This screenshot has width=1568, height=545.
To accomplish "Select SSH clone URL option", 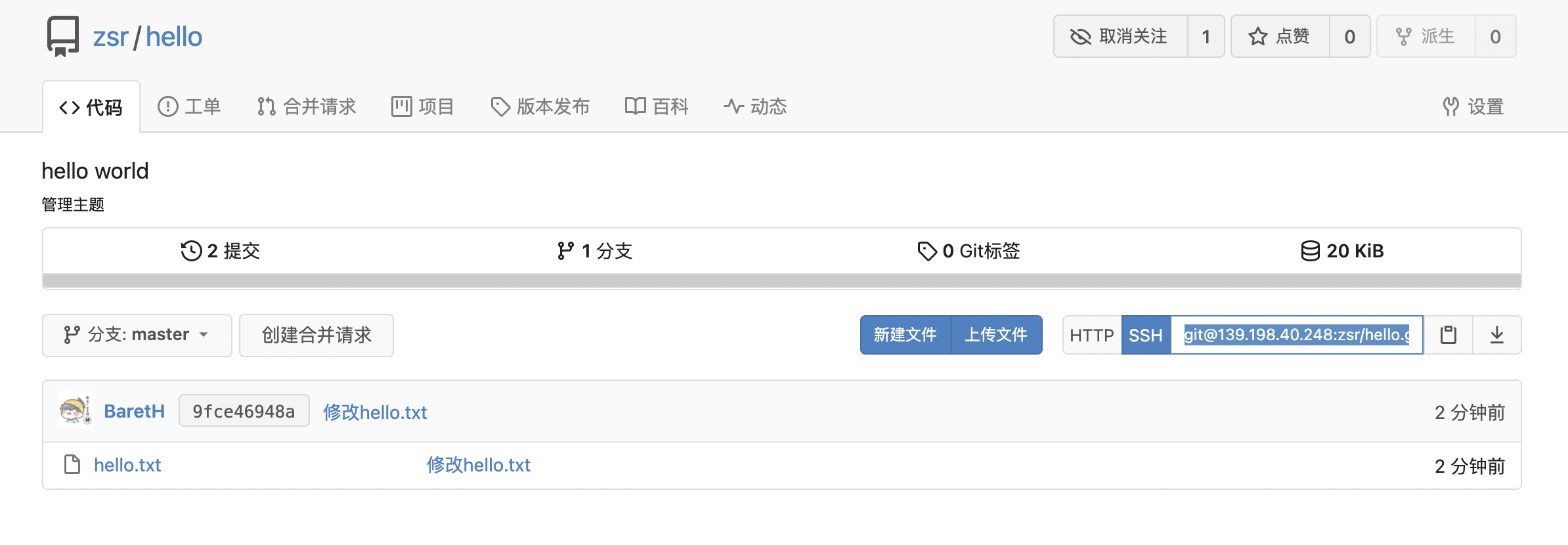I will [1146, 335].
